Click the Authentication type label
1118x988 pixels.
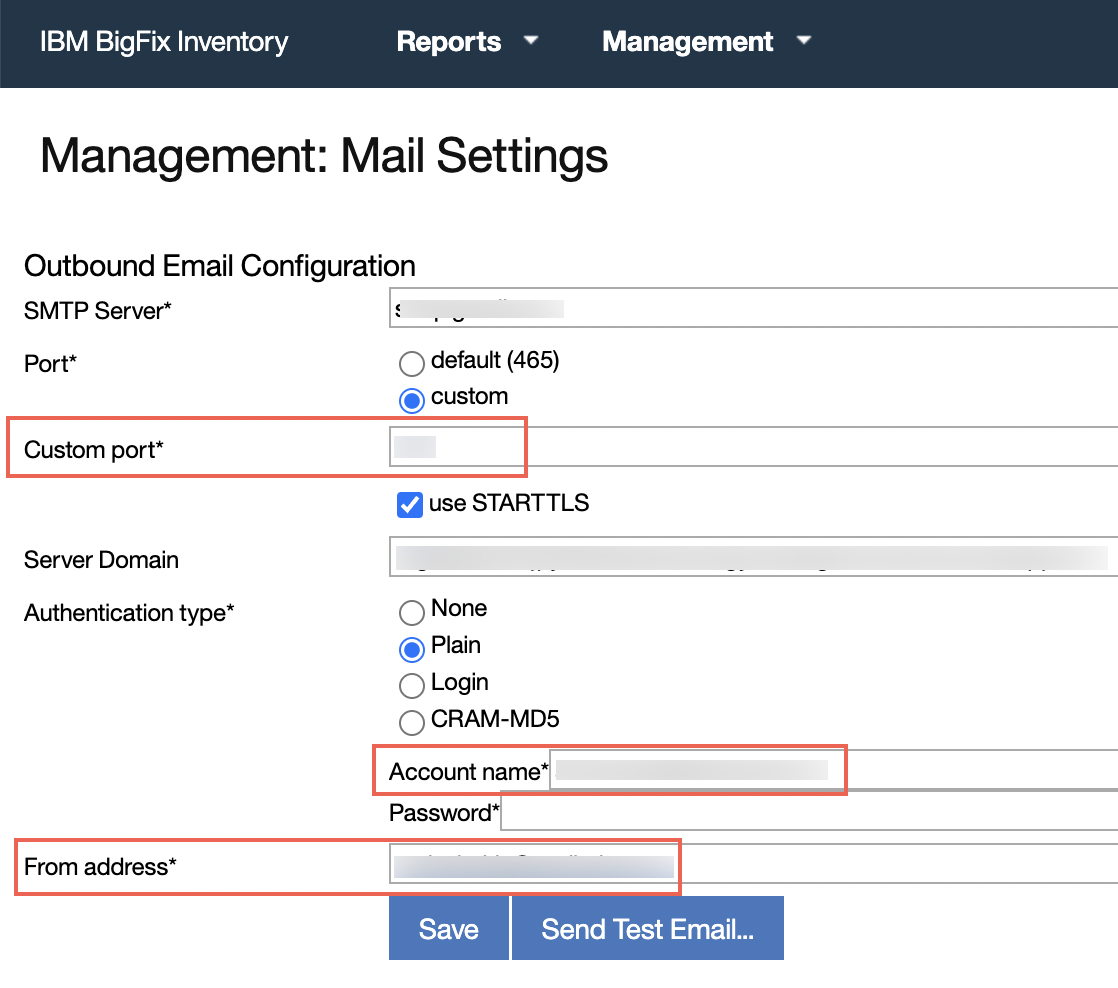[129, 613]
